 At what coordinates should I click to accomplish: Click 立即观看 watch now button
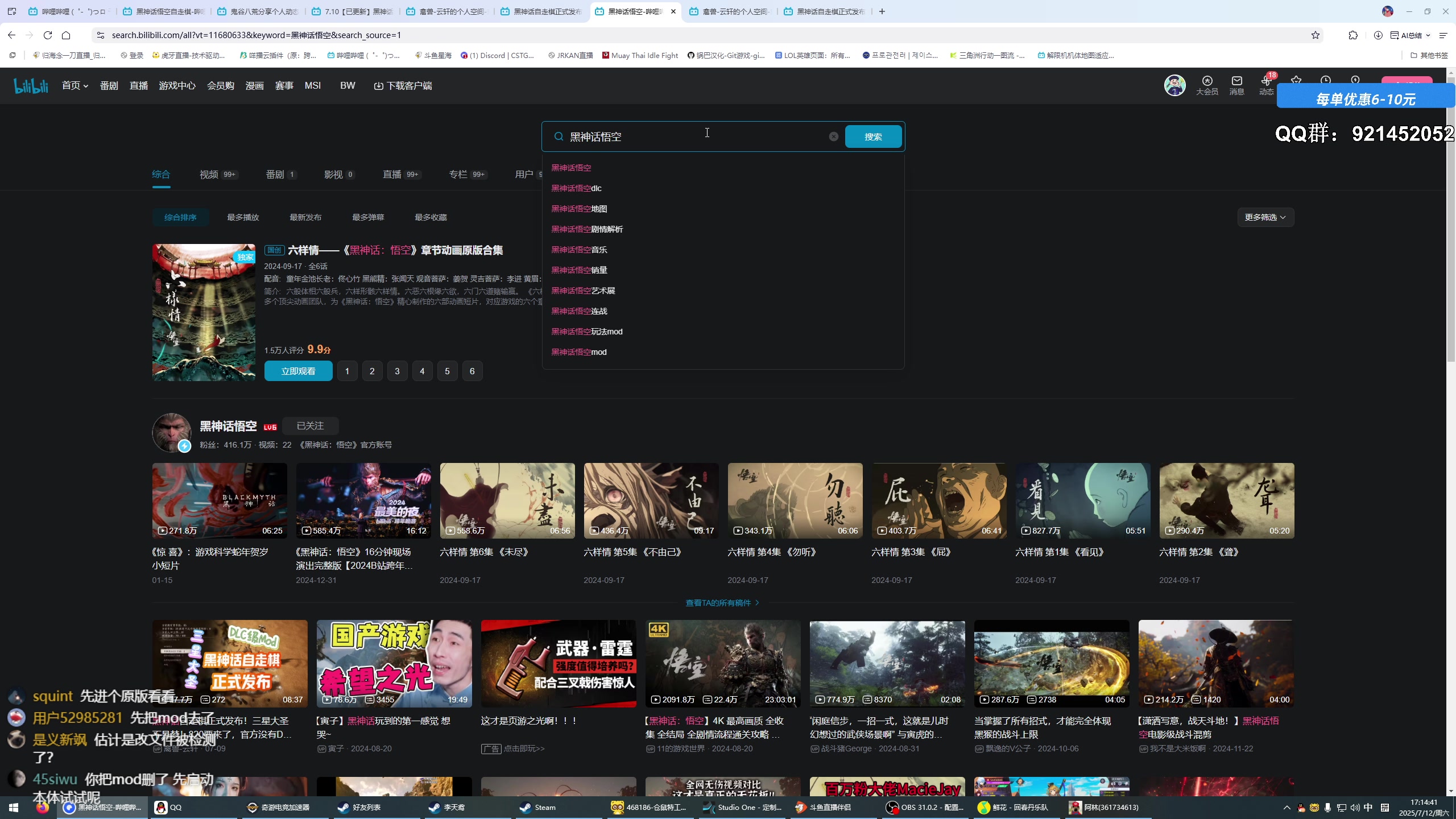(298, 371)
